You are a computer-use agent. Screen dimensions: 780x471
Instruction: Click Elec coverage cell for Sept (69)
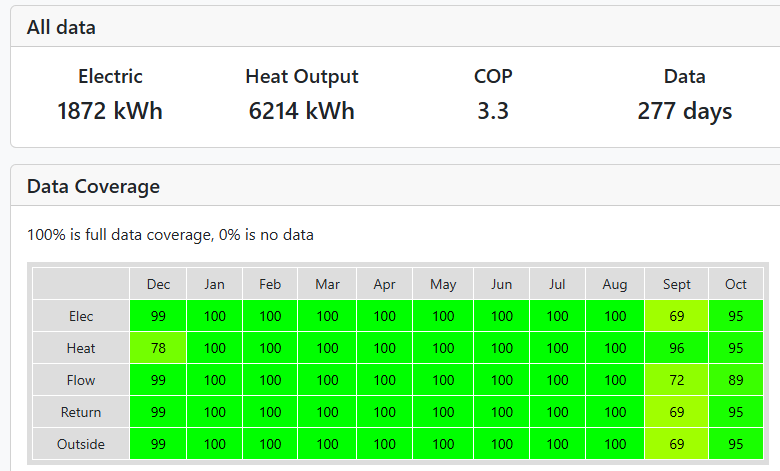676,316
